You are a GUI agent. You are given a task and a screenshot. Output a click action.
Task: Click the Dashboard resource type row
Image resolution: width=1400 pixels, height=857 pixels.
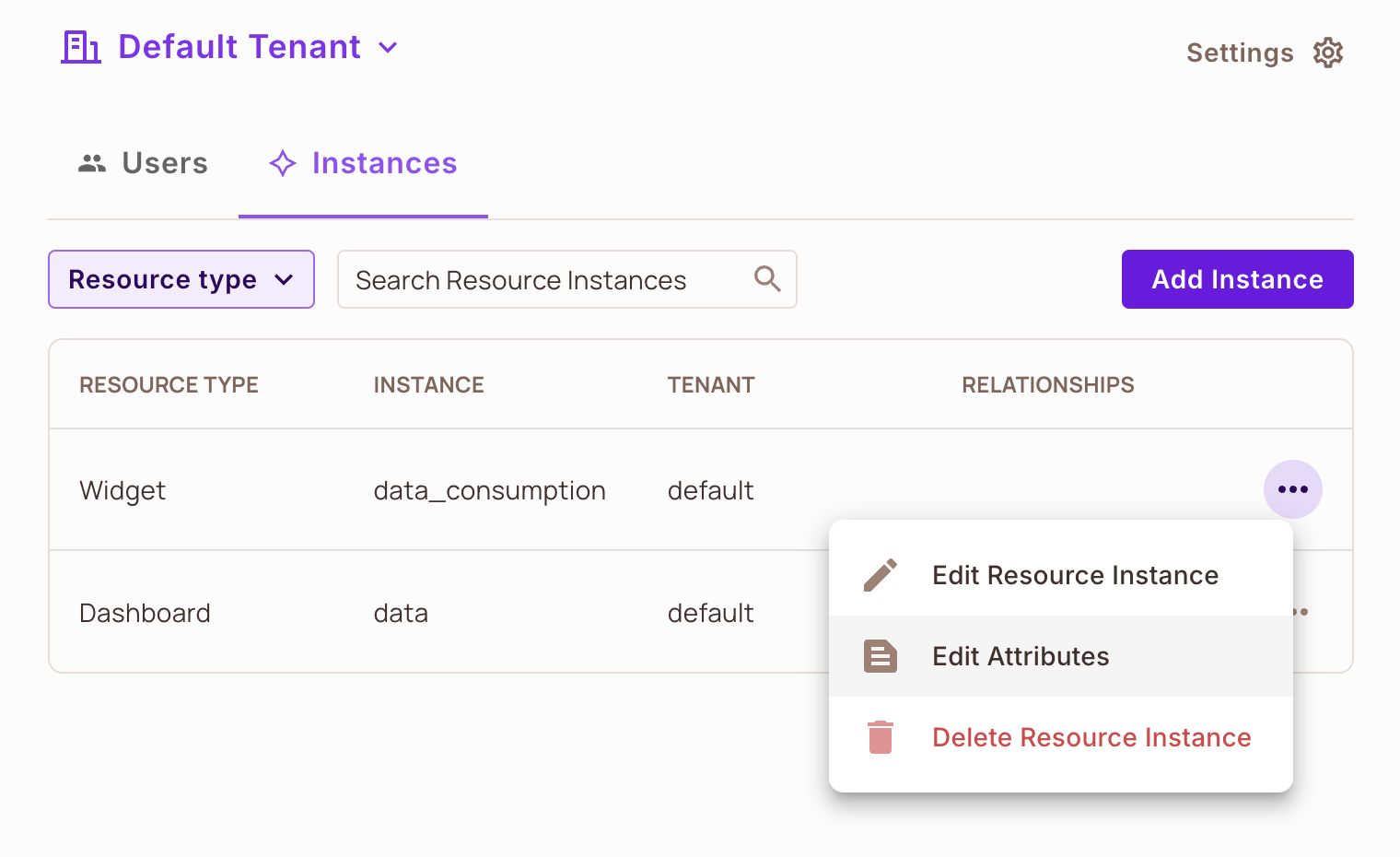click(x=145, y=613)
